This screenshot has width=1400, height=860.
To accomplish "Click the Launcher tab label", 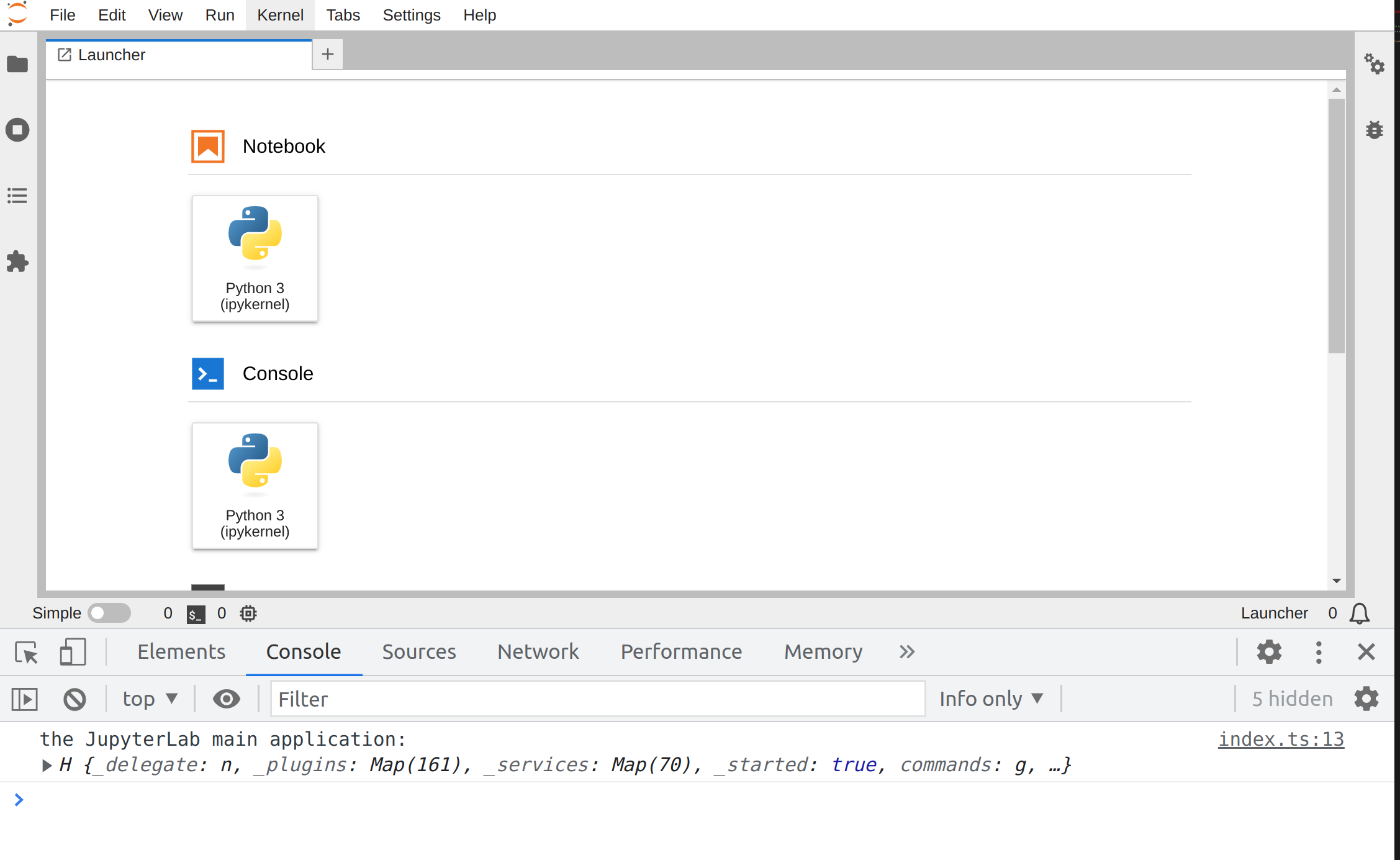I will tap(111, 55).
